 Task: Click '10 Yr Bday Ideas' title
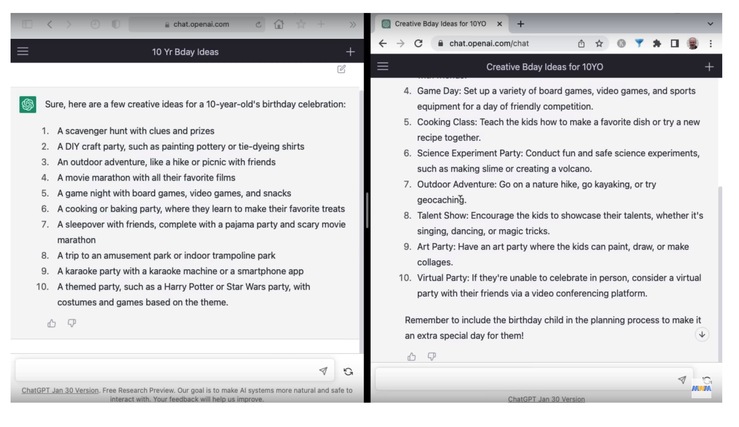pyautogui.click(x=185, y=52)
